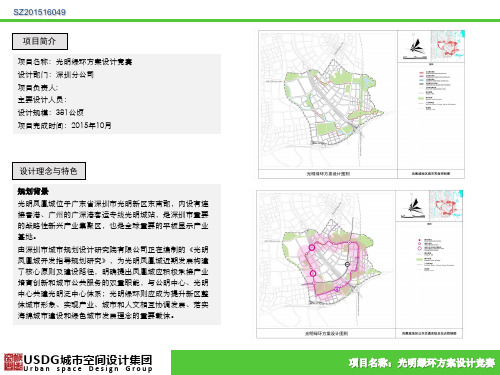The image size is (500, 375).
Task: Click the lower map with the pink ring
Action: point(326,259)
